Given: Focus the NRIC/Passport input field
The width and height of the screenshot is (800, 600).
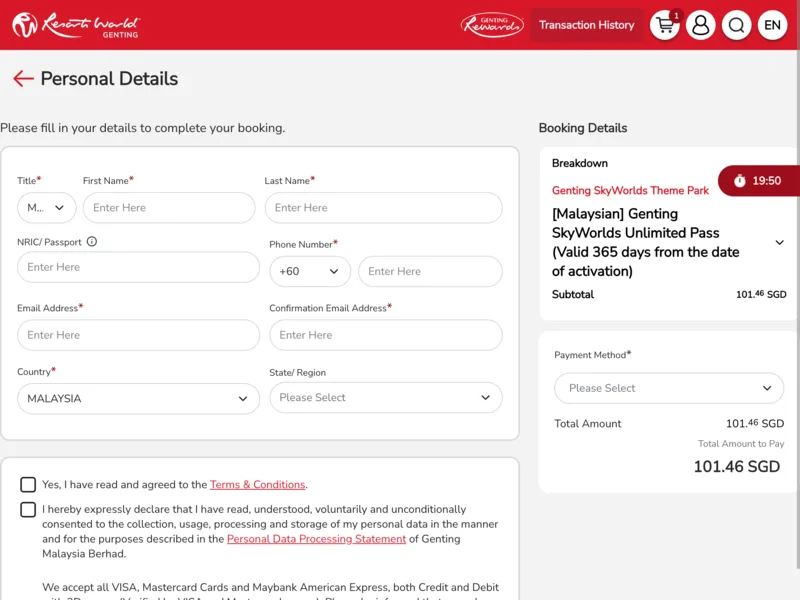Looking at the screenshot, I should (138, 267).
